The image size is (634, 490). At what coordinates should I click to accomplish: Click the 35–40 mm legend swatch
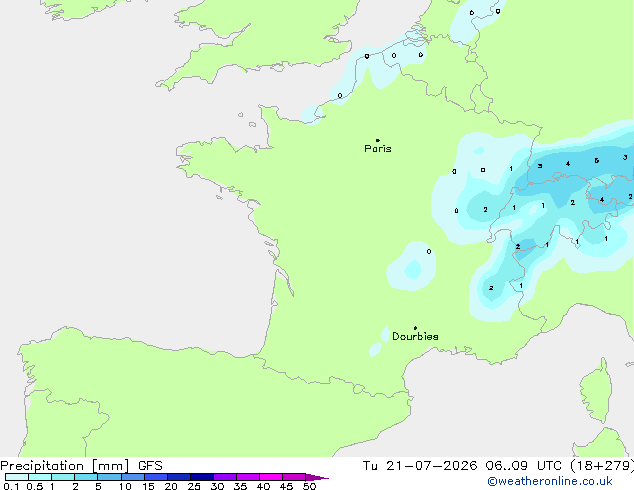pyautogui.click(x=248, y=477)
